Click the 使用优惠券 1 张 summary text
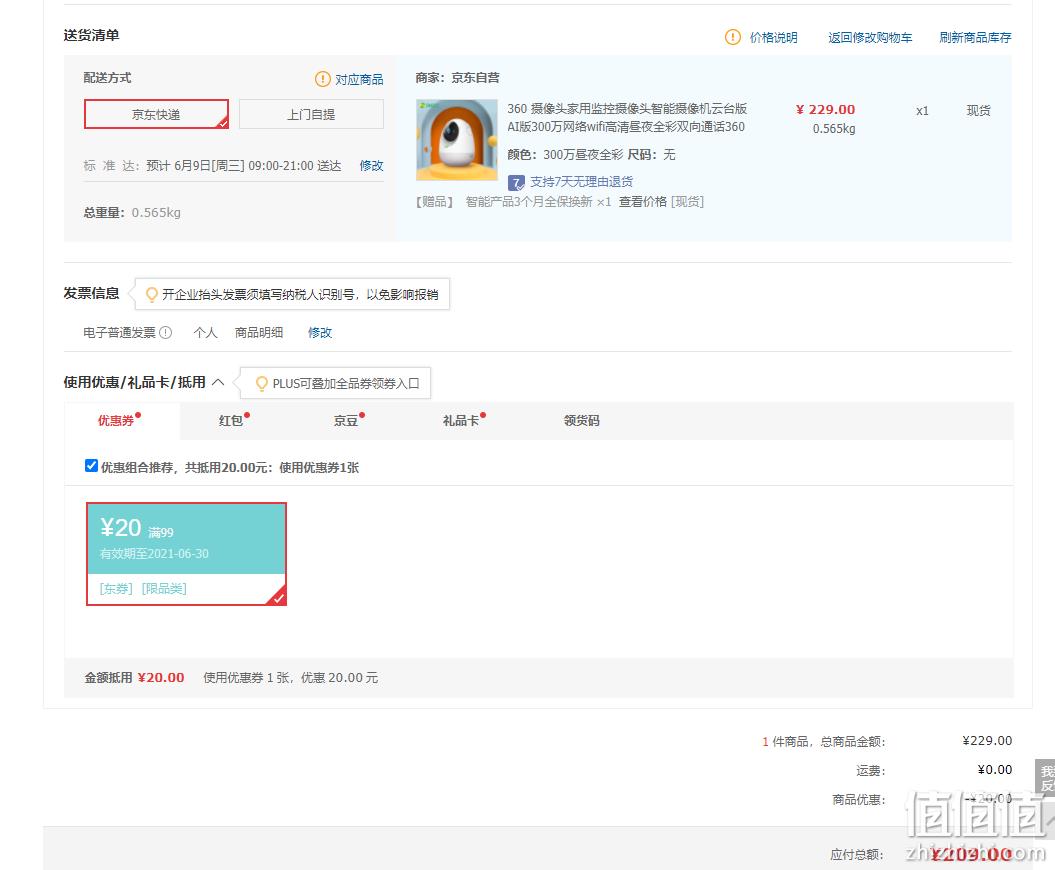This screenshot has width=1055, height=870. (291, 678)
